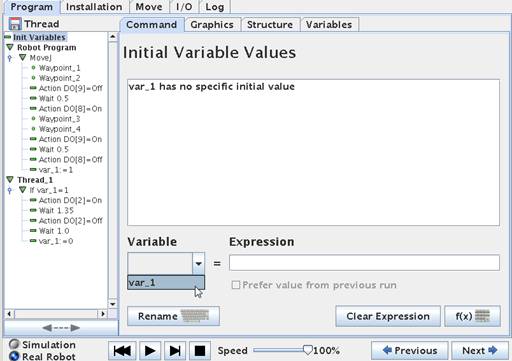The height and width of the screenshot is (361, 512).
Task: Open the Variable dropdown arrow
Action: pyautogui.click(x=198, y=264)
